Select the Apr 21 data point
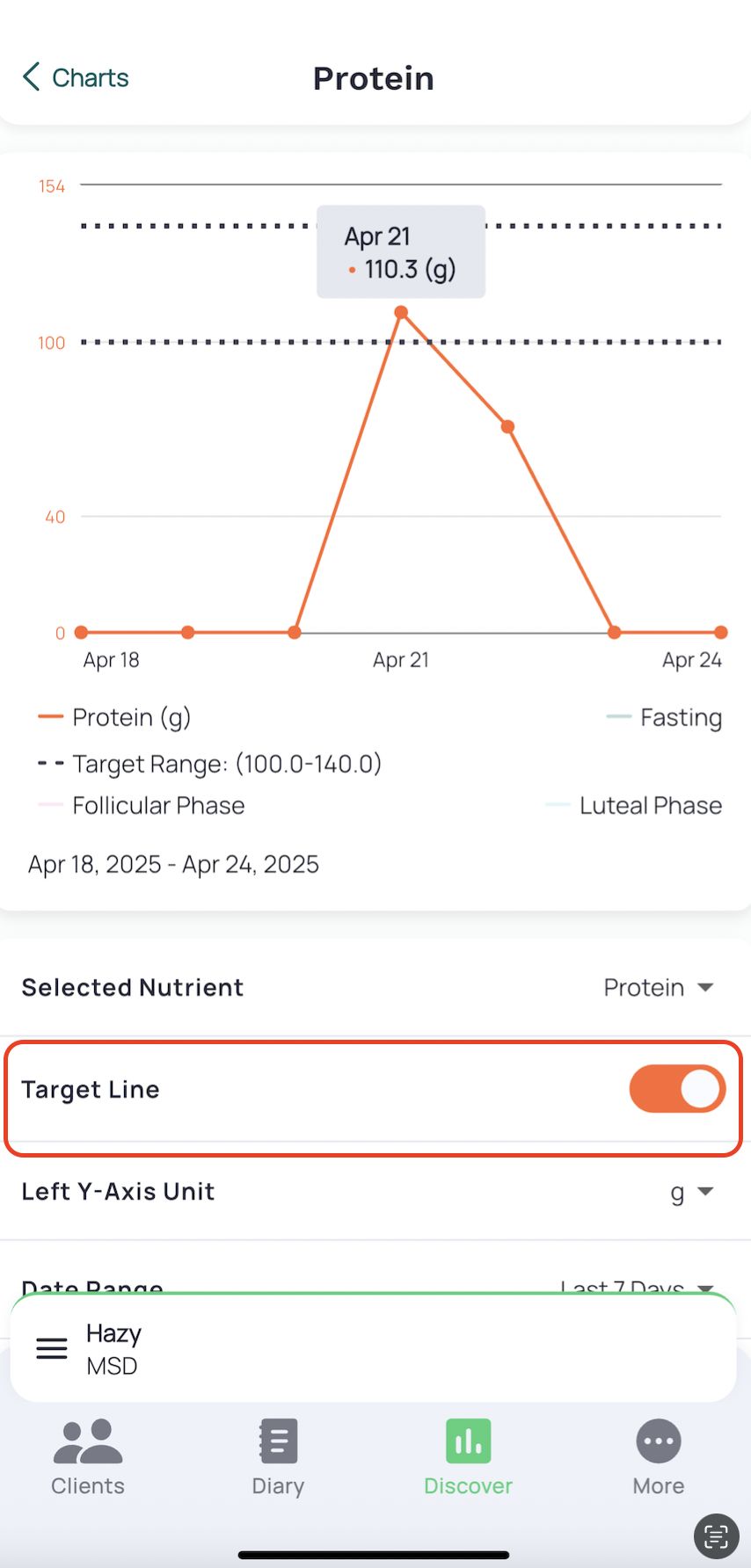Screen dimensions: 751x1568 401,313
